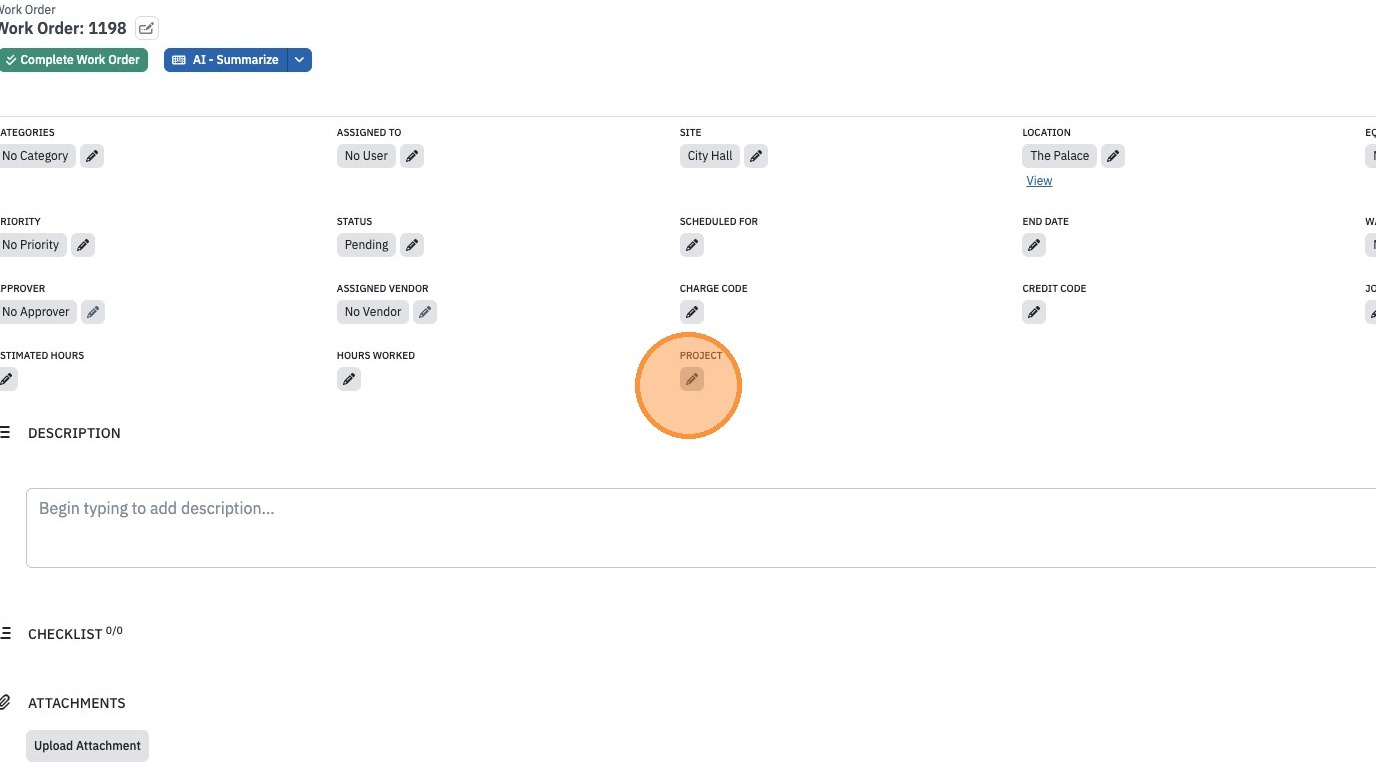Edit the Charge Code pencil icon
1376x769 pixels.
(691, 312)
